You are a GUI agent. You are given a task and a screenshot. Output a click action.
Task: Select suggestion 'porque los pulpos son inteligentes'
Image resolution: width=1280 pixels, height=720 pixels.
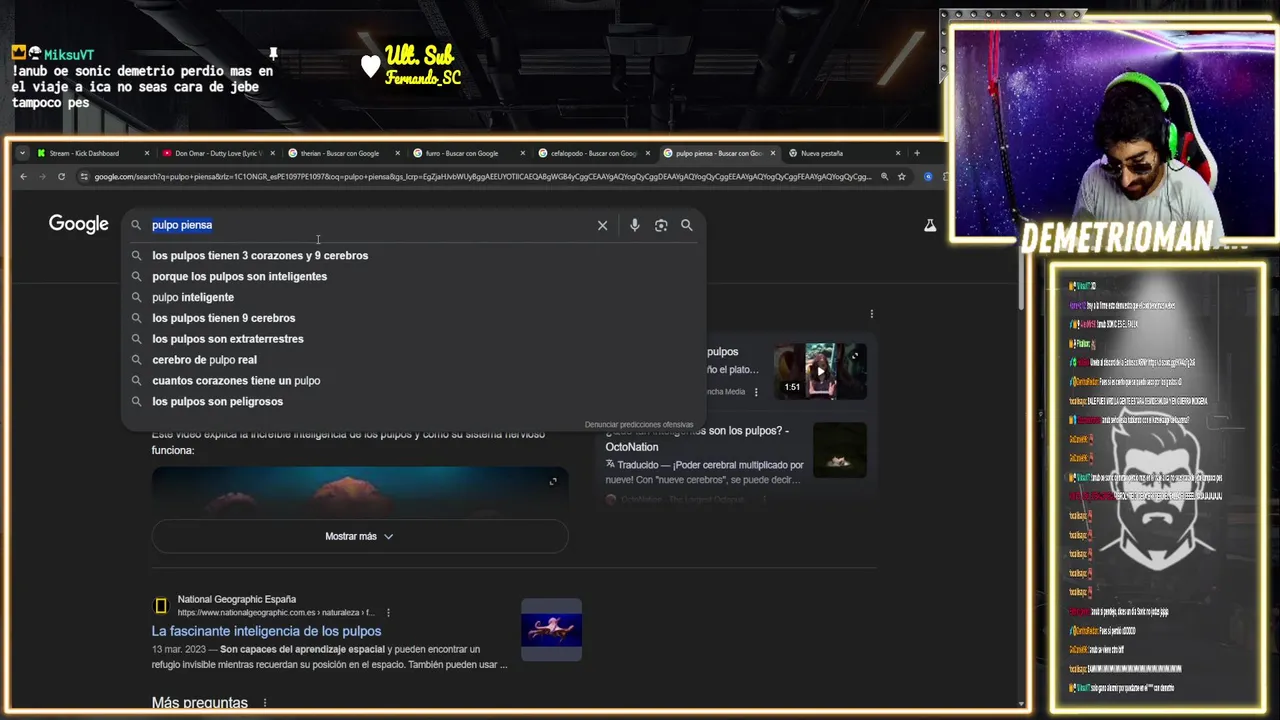click(240, 276)
